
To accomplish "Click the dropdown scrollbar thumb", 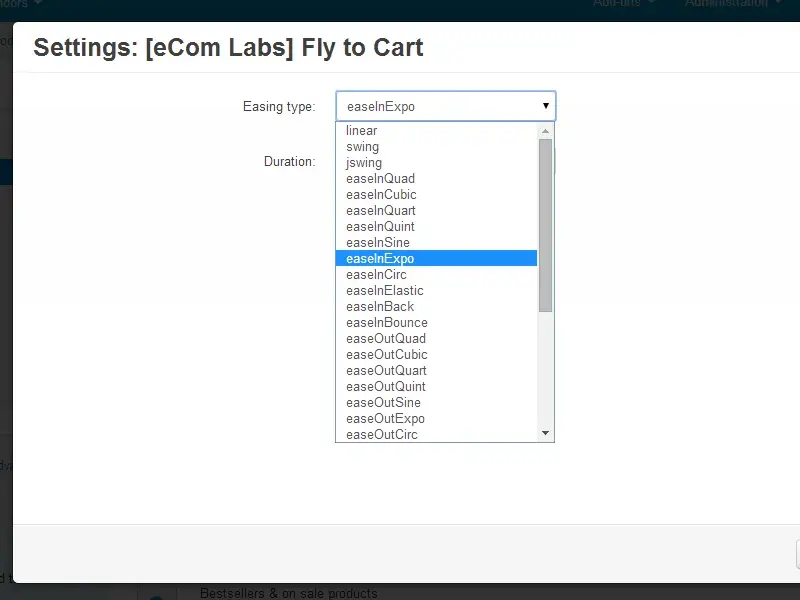I will (545, 225).
